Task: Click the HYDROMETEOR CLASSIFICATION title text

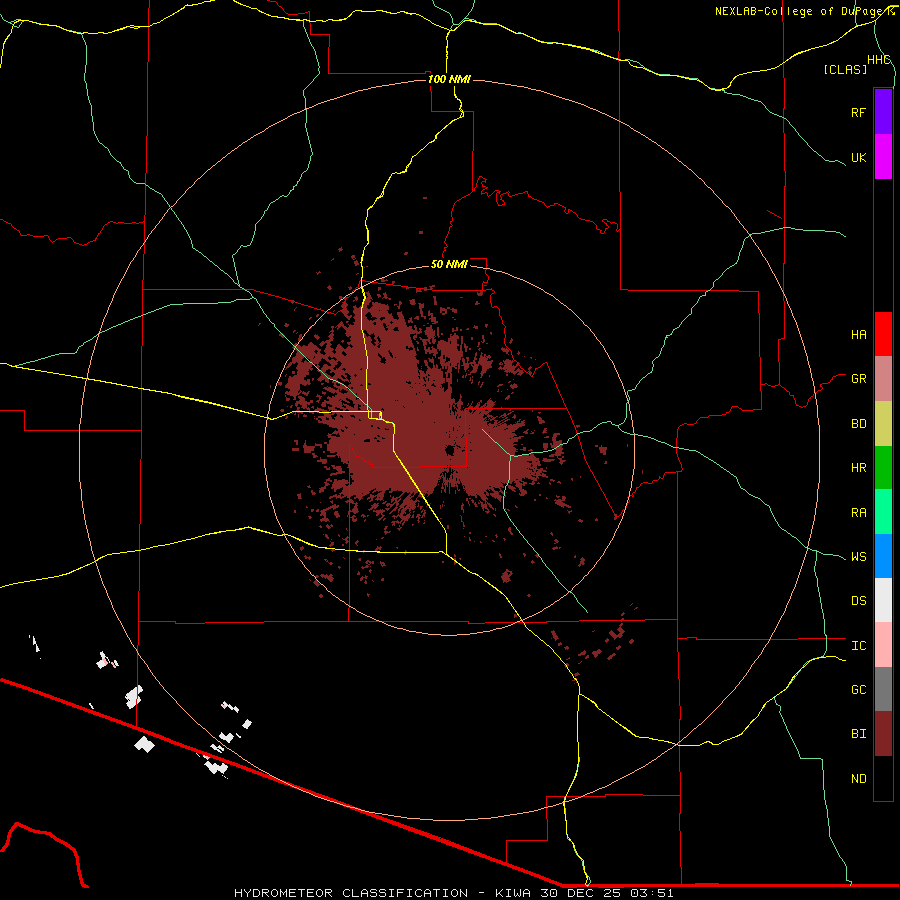Action: [x=351, y=893]
